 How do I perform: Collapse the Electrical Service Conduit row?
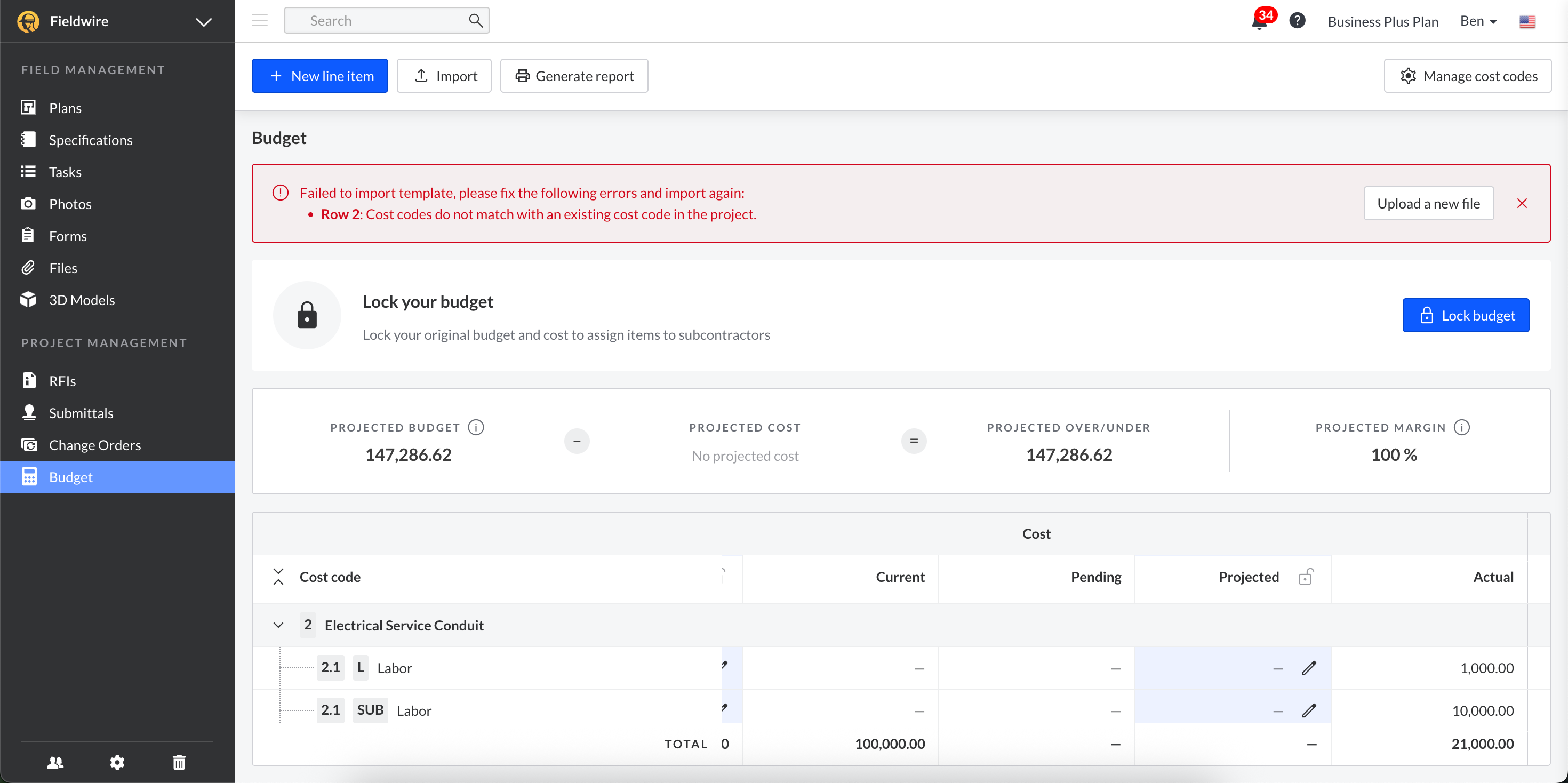point(278,625)
